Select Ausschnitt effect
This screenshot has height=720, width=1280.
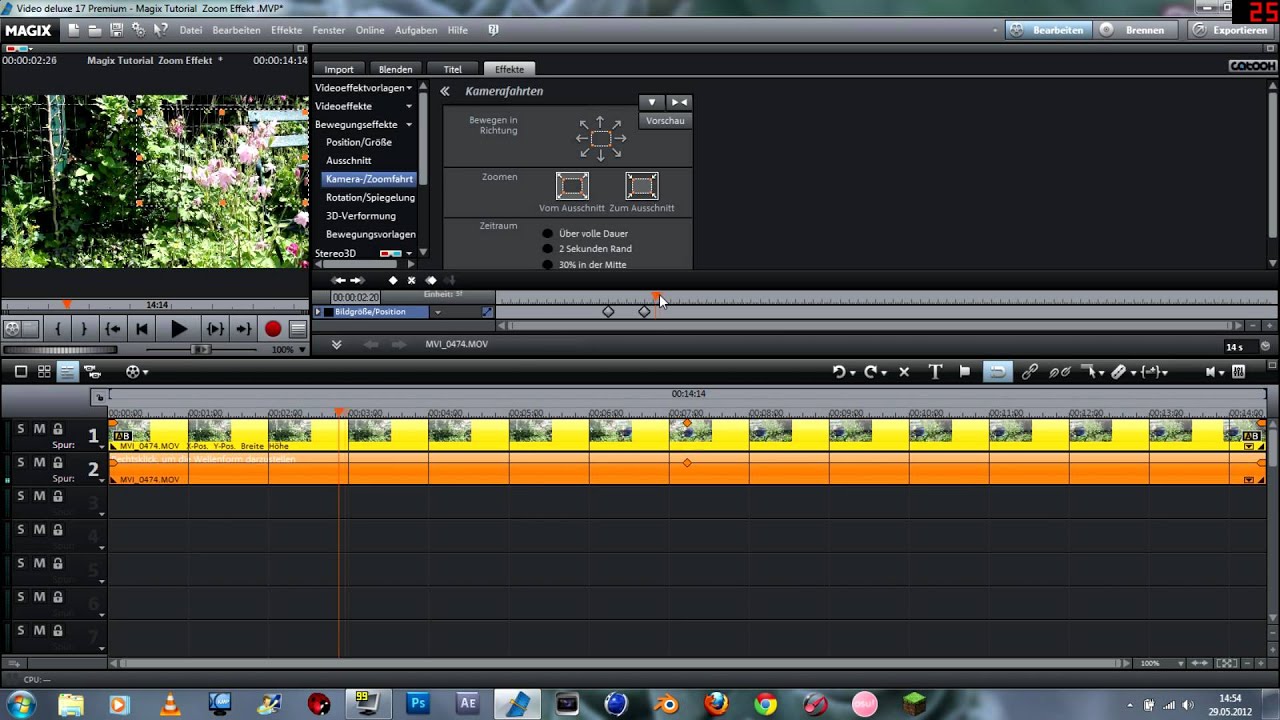348,160
